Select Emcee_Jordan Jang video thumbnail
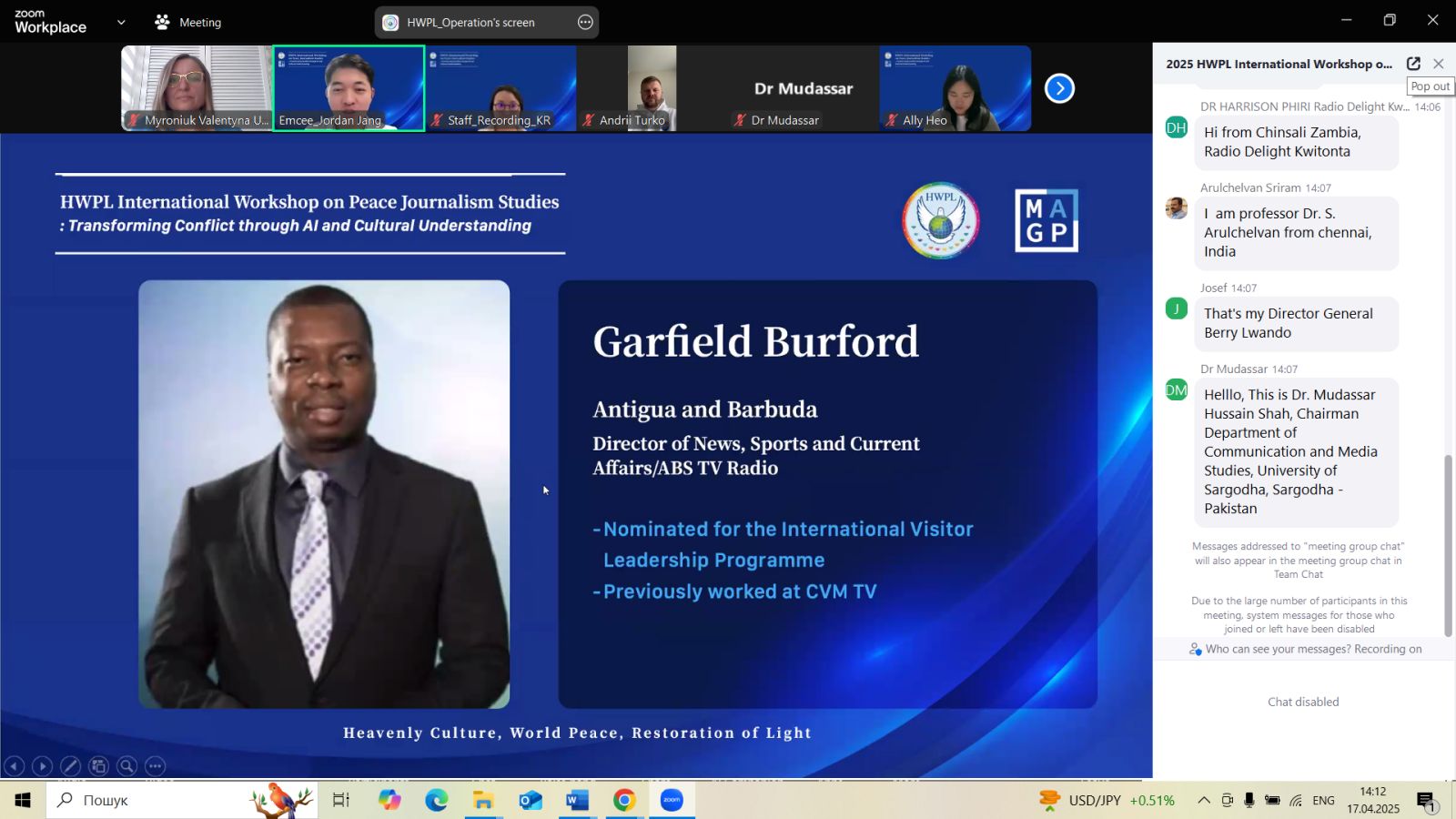 (349, 88)
